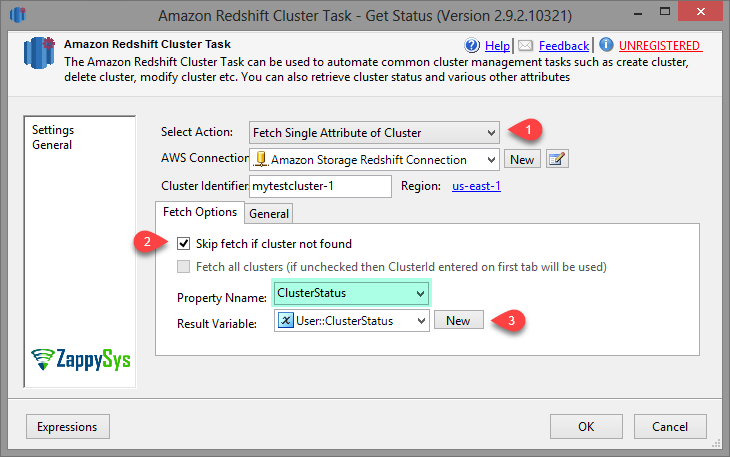
Task: Click the Expressions button
Action: point(68,427)
